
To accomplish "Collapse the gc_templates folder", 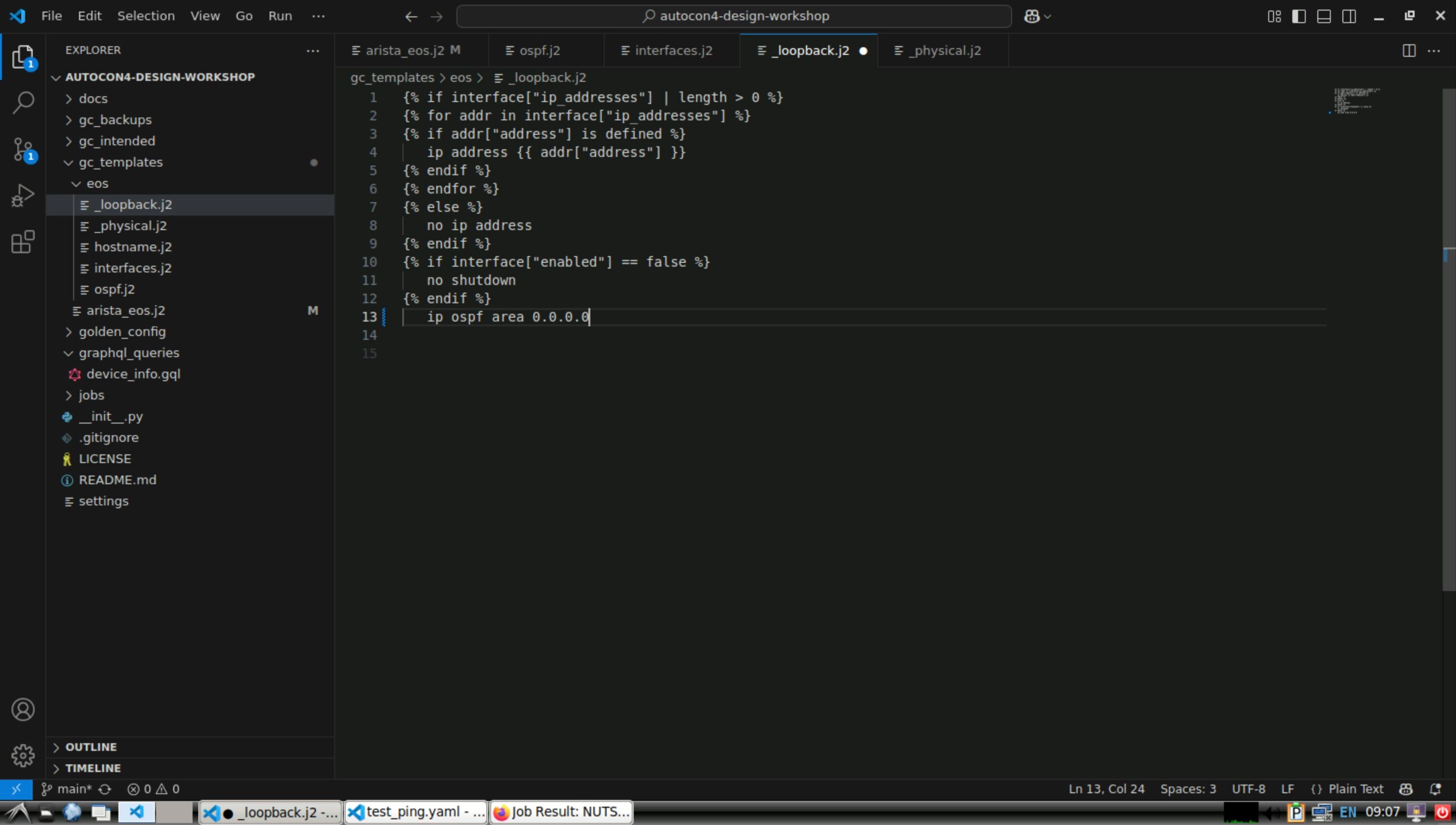I will tap(120, 162).
